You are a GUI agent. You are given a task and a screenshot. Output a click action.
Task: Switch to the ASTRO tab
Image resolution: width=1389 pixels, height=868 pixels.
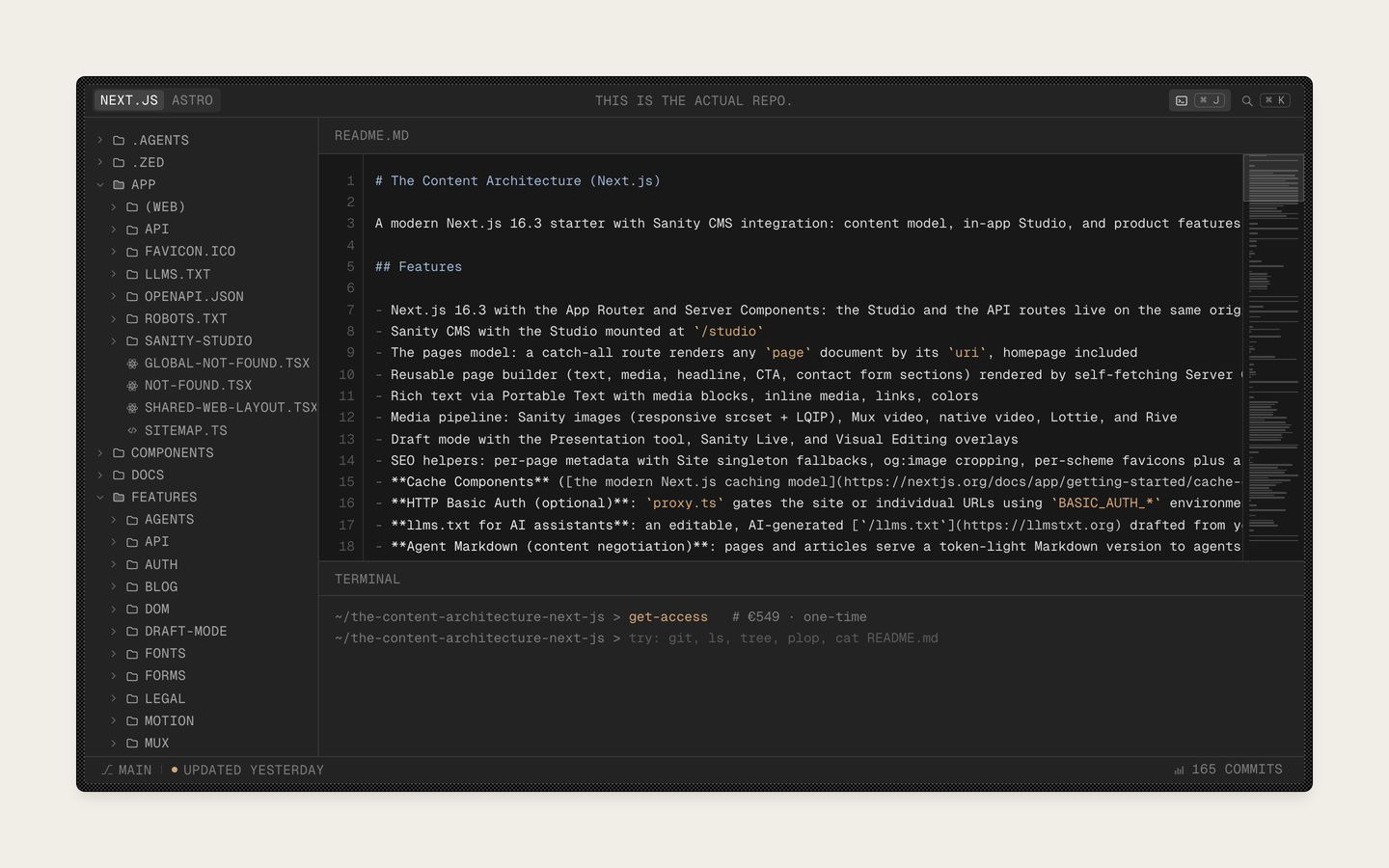coord(192,100)
